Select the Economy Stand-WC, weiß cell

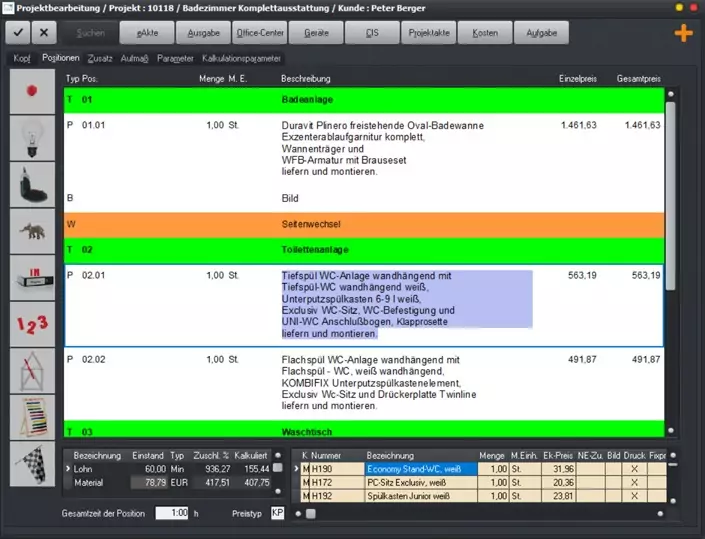(x=421, y=469)
